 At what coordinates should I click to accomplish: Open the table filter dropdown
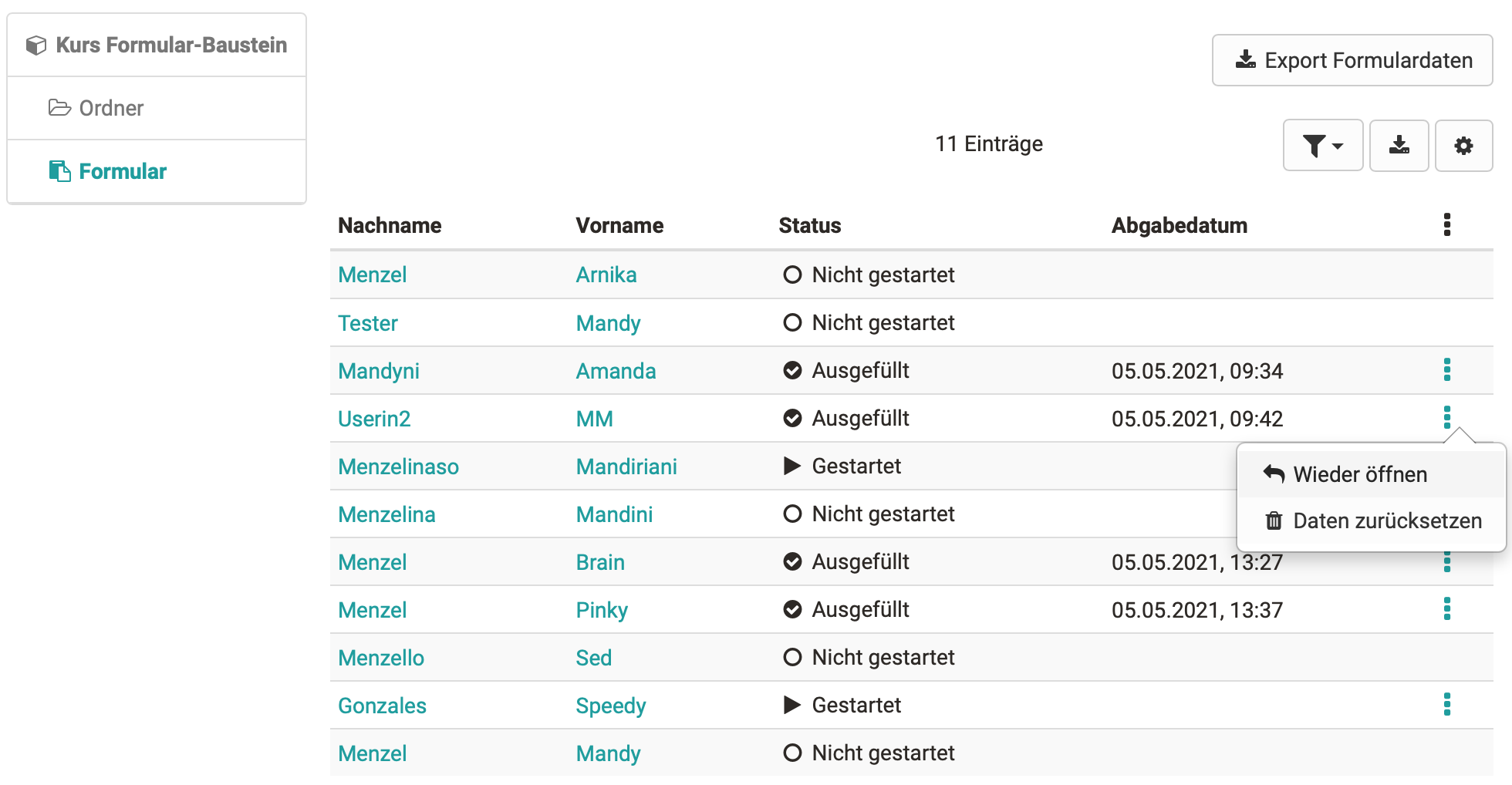coord(1322,145)
